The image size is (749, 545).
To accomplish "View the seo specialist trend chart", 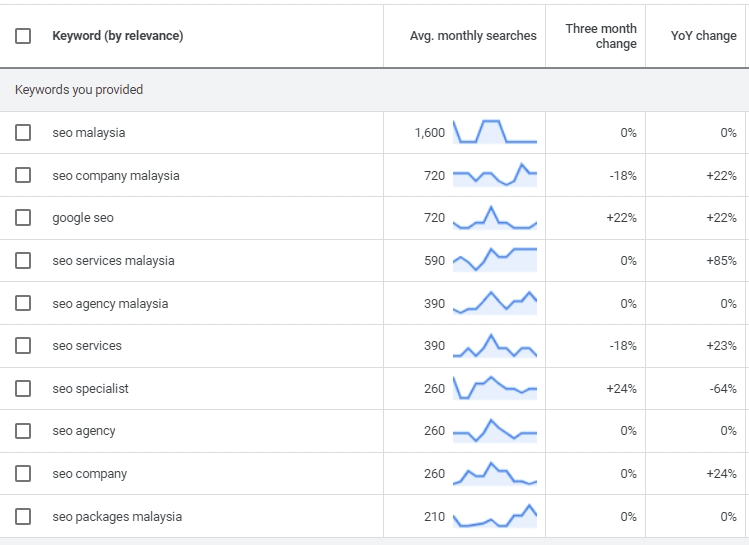I will click(495, 388).
